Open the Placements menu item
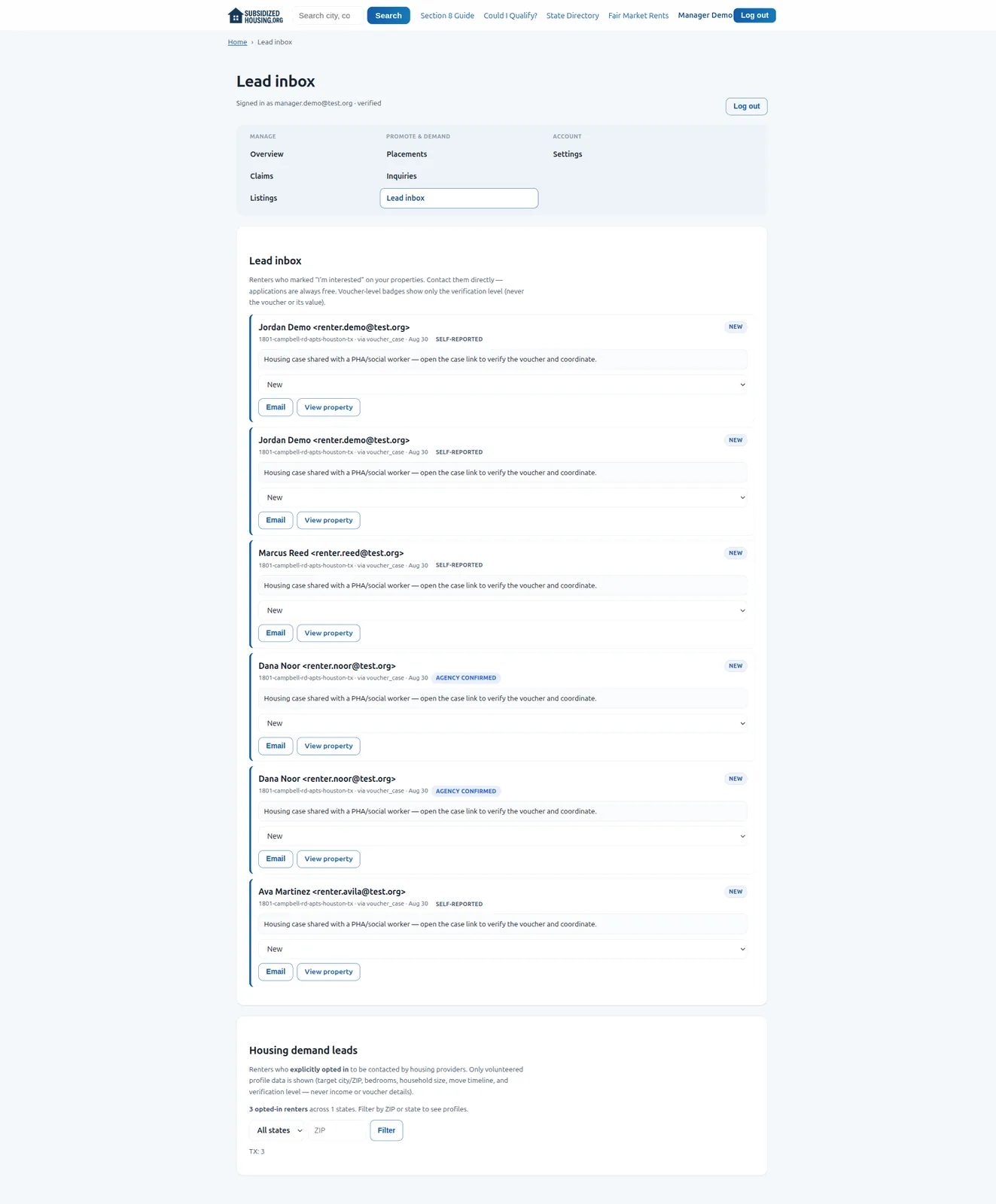The width and height of the screenshot is (996, 1204). pos(407,154)
